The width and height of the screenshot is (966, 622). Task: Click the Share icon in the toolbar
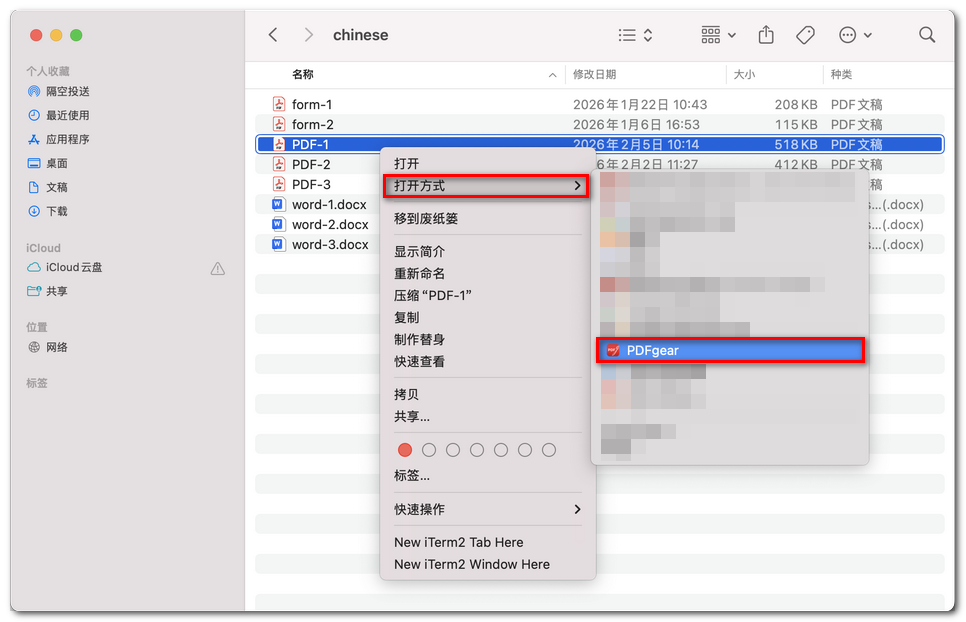click(766, 34)
